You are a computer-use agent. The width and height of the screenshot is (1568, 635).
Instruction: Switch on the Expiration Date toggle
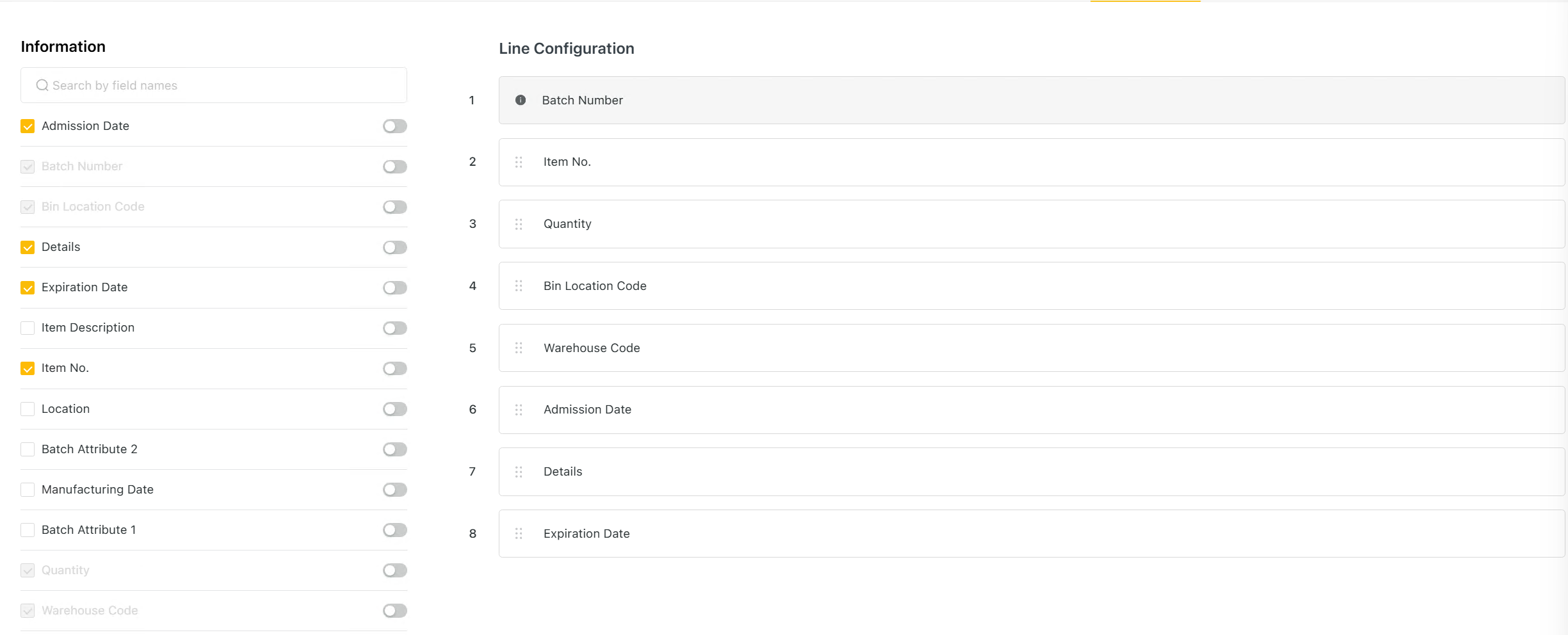click(x=394, y=287)
